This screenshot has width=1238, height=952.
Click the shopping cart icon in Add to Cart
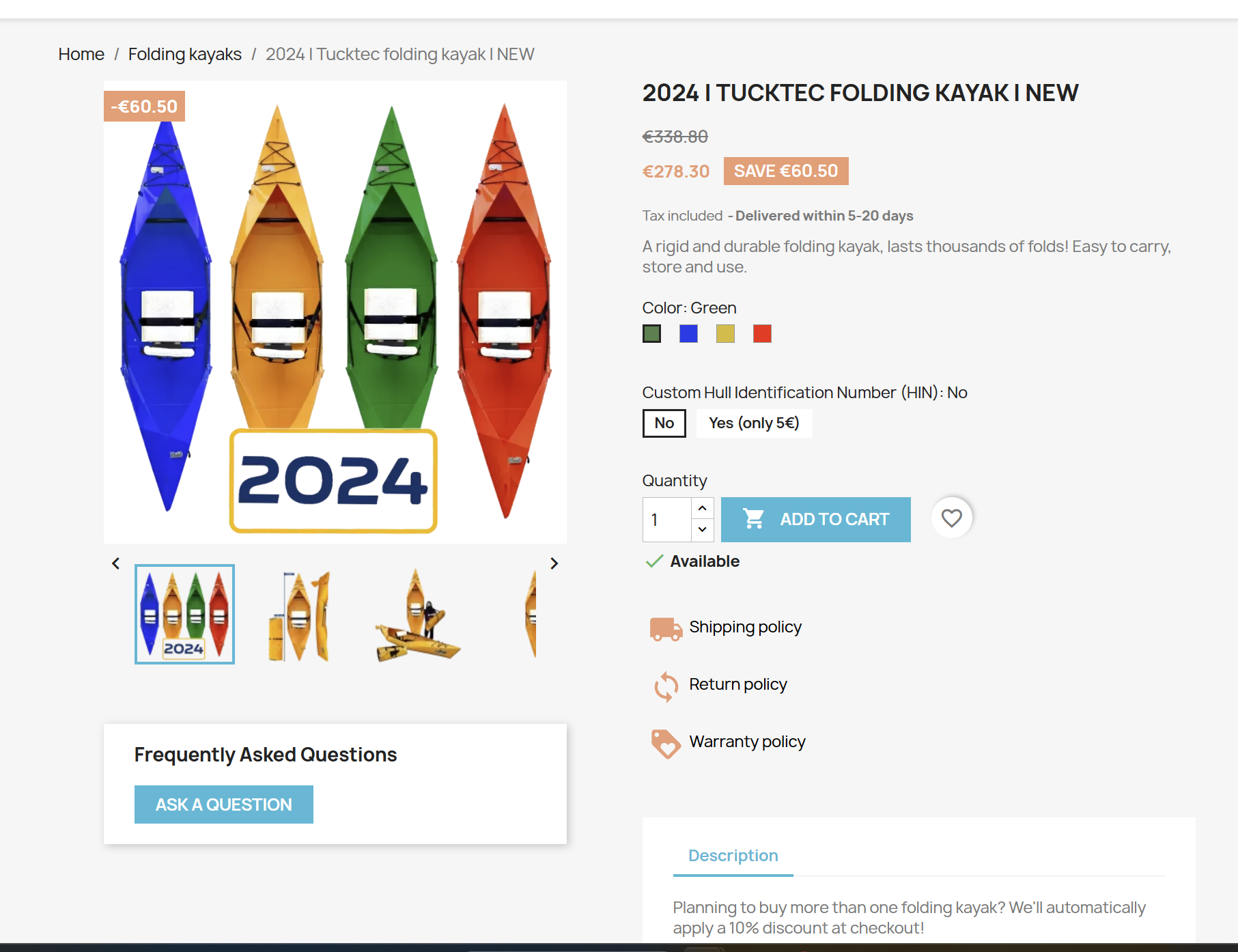pyautogui.click(x=754, y=519)
